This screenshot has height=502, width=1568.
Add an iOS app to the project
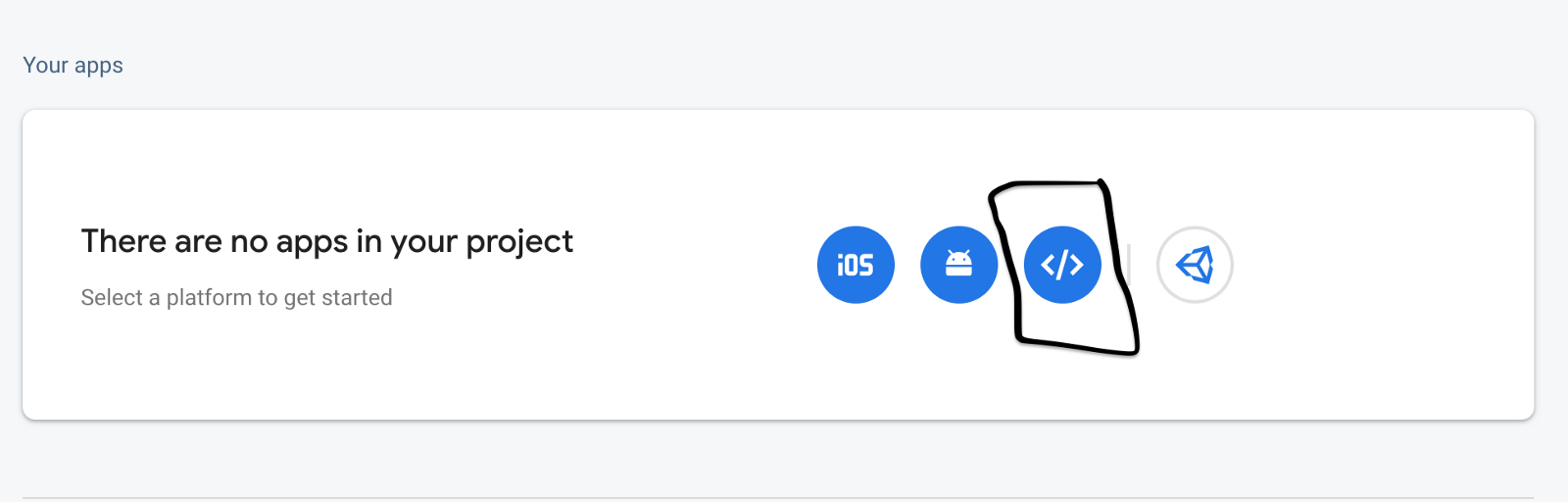point(856,265)
